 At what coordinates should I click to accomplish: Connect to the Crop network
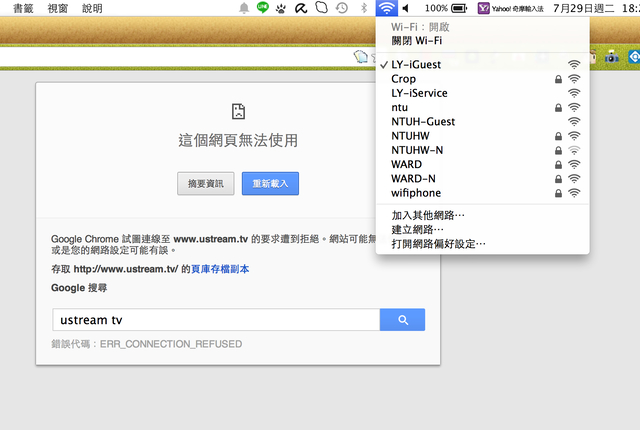[x=482, y=79]
